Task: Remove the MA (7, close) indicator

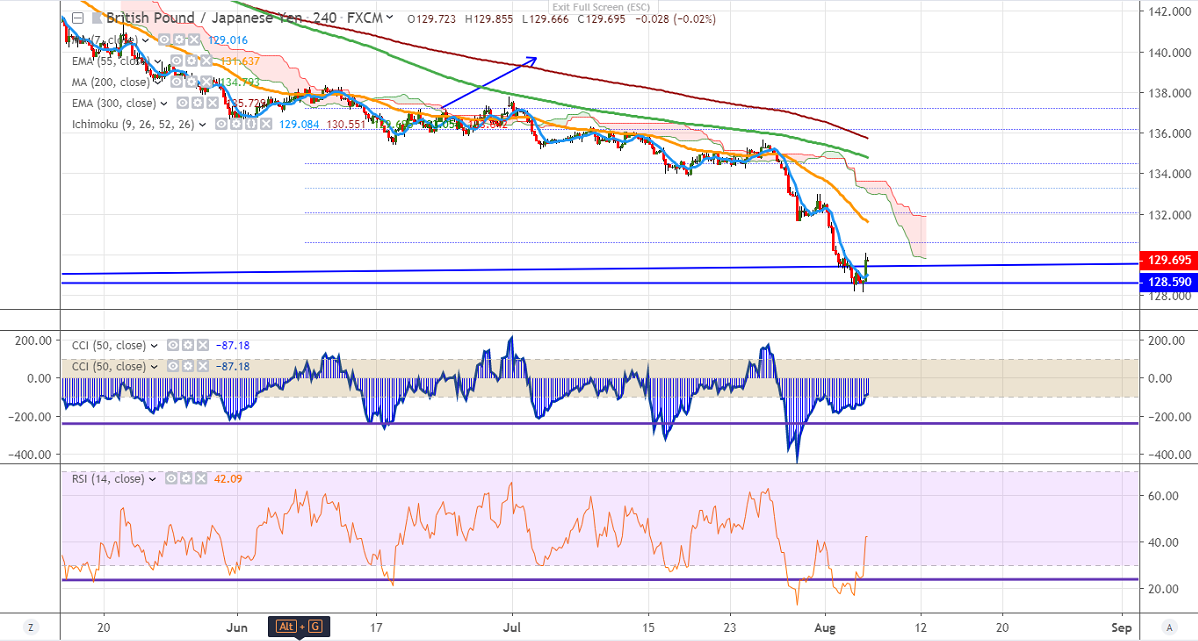Action: (x=194, y=40)
